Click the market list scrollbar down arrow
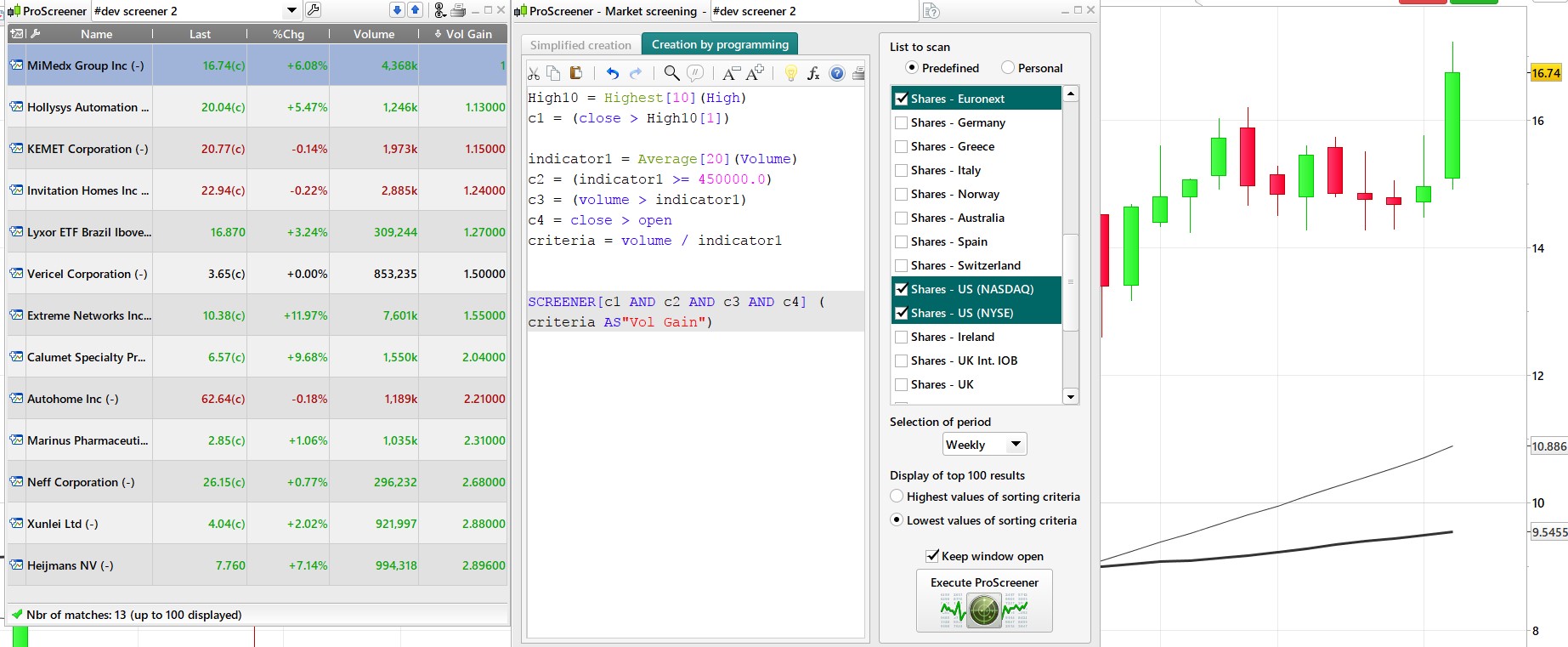 (x=1071, y=397)
